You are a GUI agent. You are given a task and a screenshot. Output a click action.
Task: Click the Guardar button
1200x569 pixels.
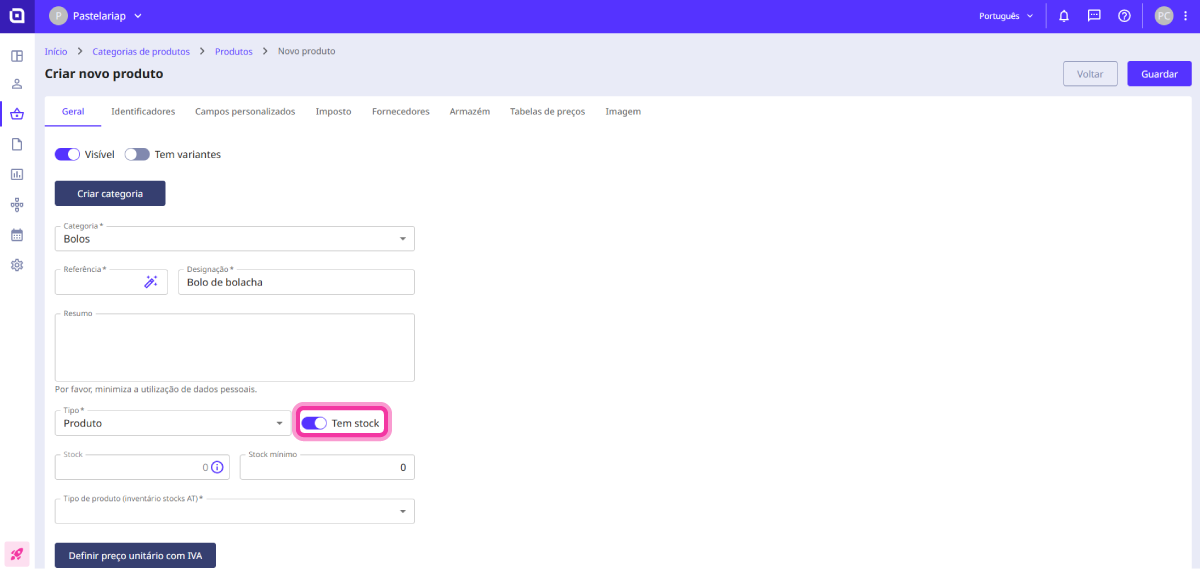(x=1159, y=74)
